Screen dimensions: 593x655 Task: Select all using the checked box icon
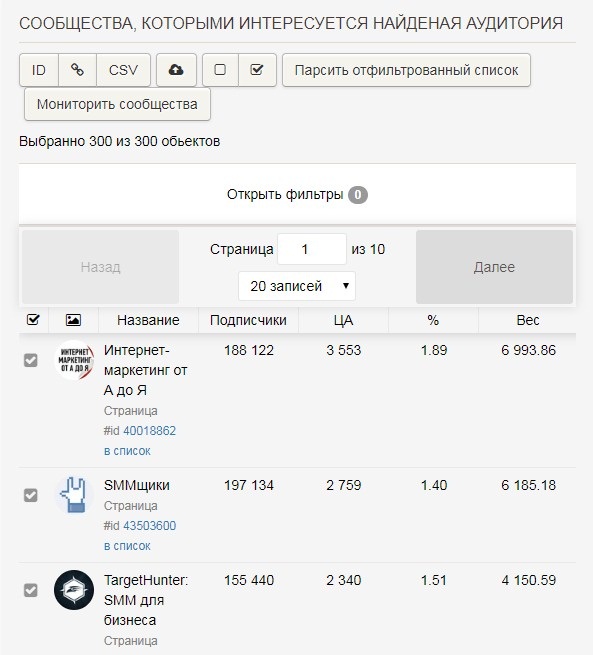point(257,70)
